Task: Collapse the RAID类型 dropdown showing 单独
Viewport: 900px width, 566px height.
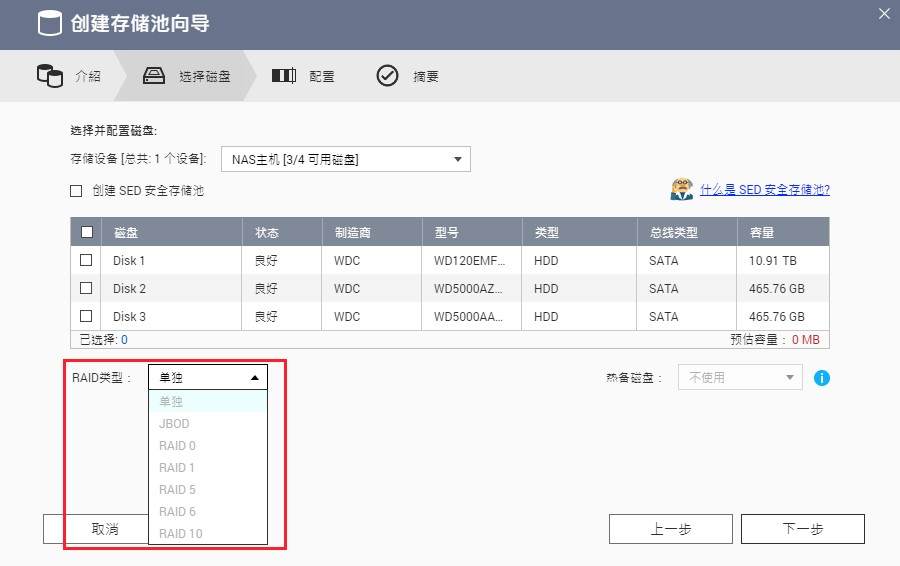Action: (208, 377)
